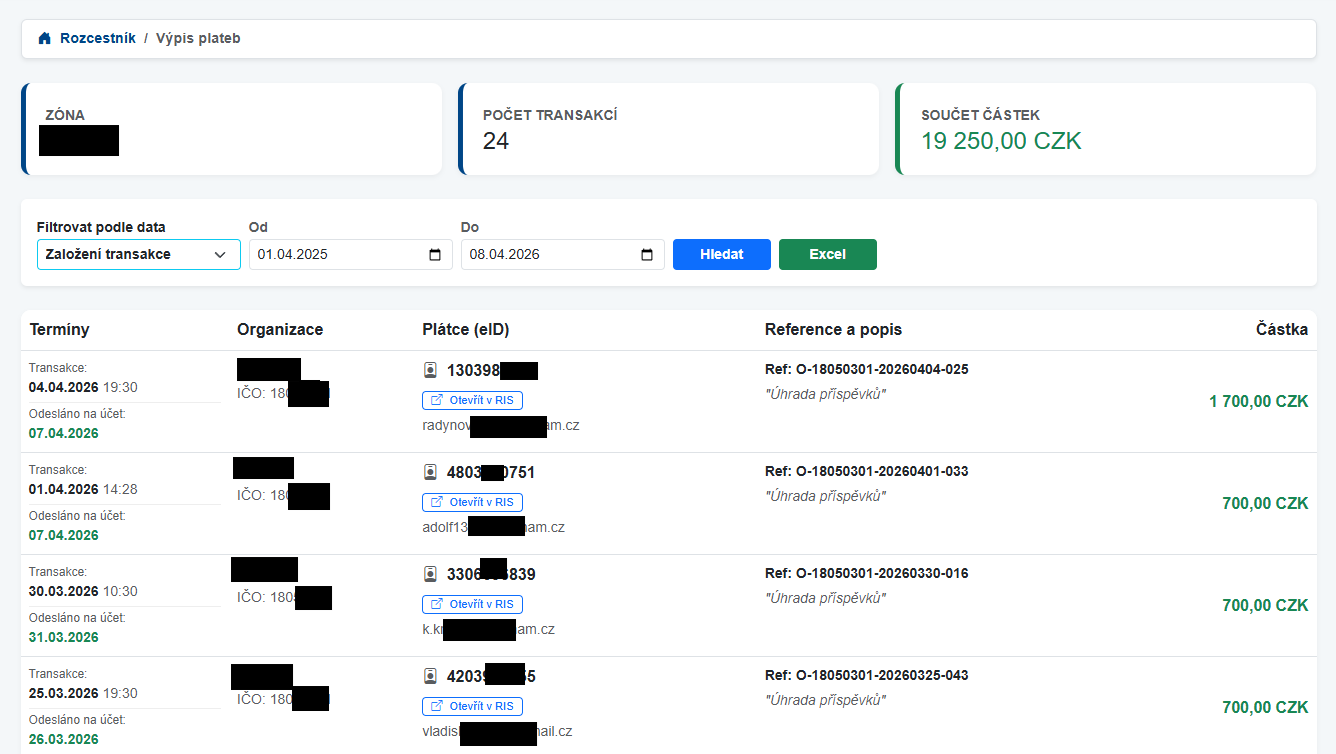Image resolution: width=1336 pixels, height=754 pixels.
Task: Click payer ID icon for 04.04.2026 transaction
Action: pos(431,371)
